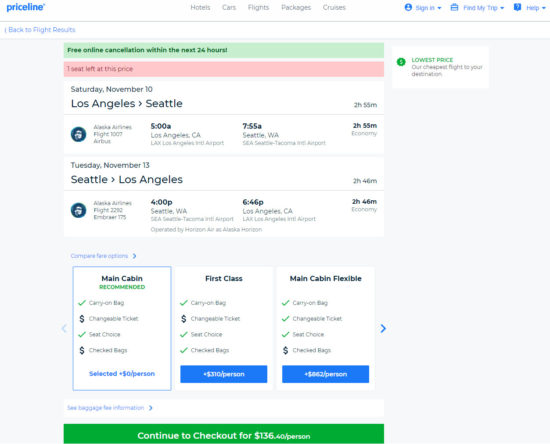Go Back to Flight Results

tap(40, 30)
